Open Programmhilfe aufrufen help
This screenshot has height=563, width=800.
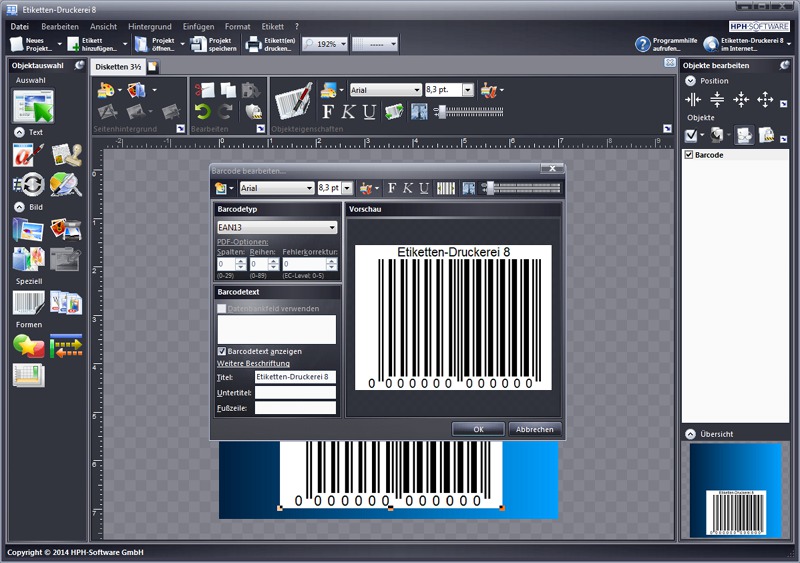666,44
